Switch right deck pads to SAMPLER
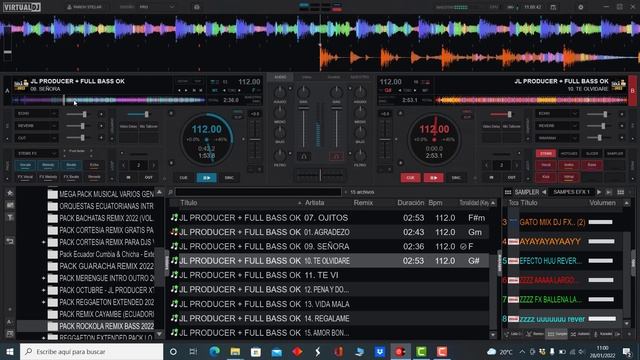Screen dimensions: 640x360 point(615,153)
